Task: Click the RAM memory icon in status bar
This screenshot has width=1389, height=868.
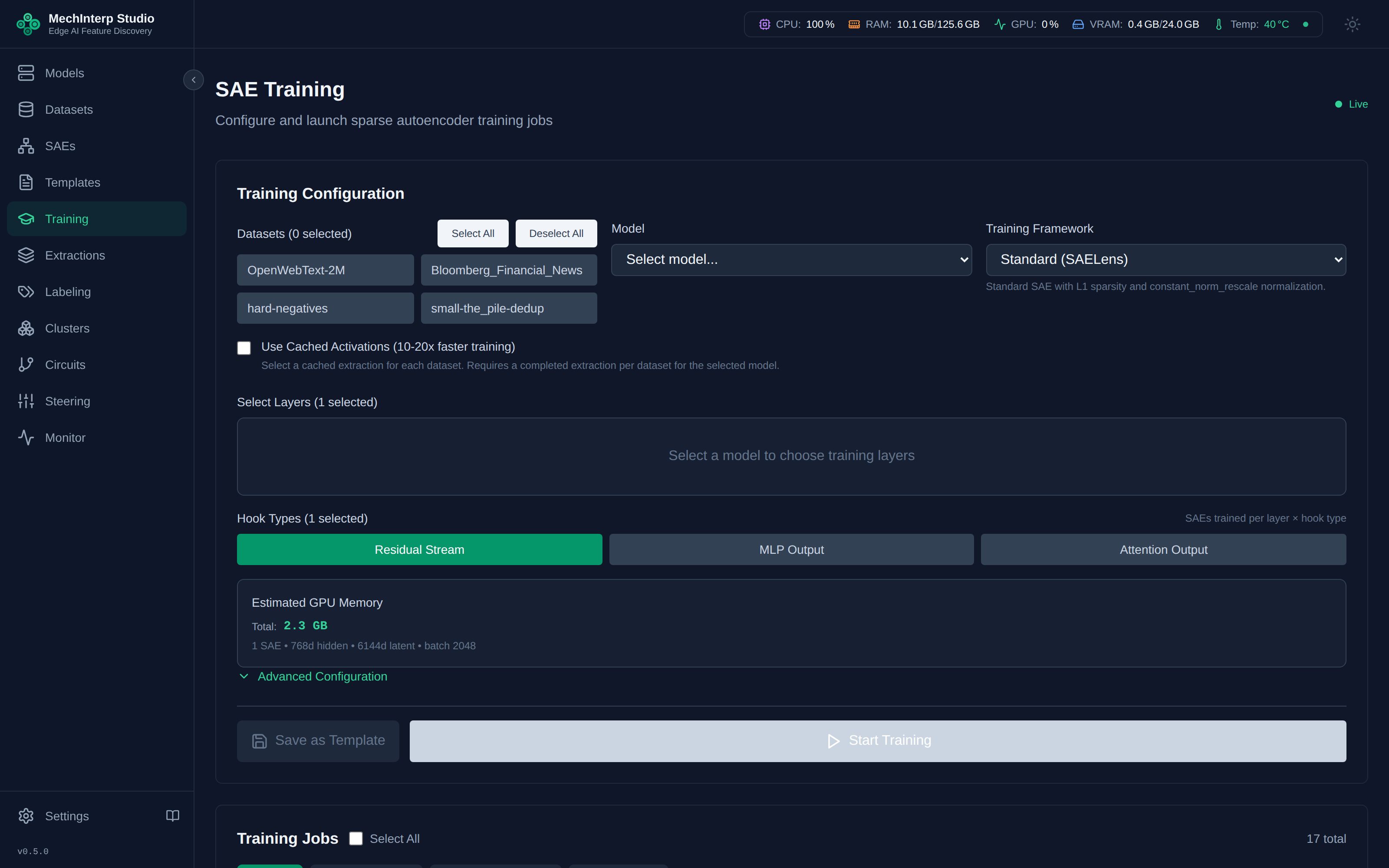Action: pyautogui.click(x=854, y=24)
